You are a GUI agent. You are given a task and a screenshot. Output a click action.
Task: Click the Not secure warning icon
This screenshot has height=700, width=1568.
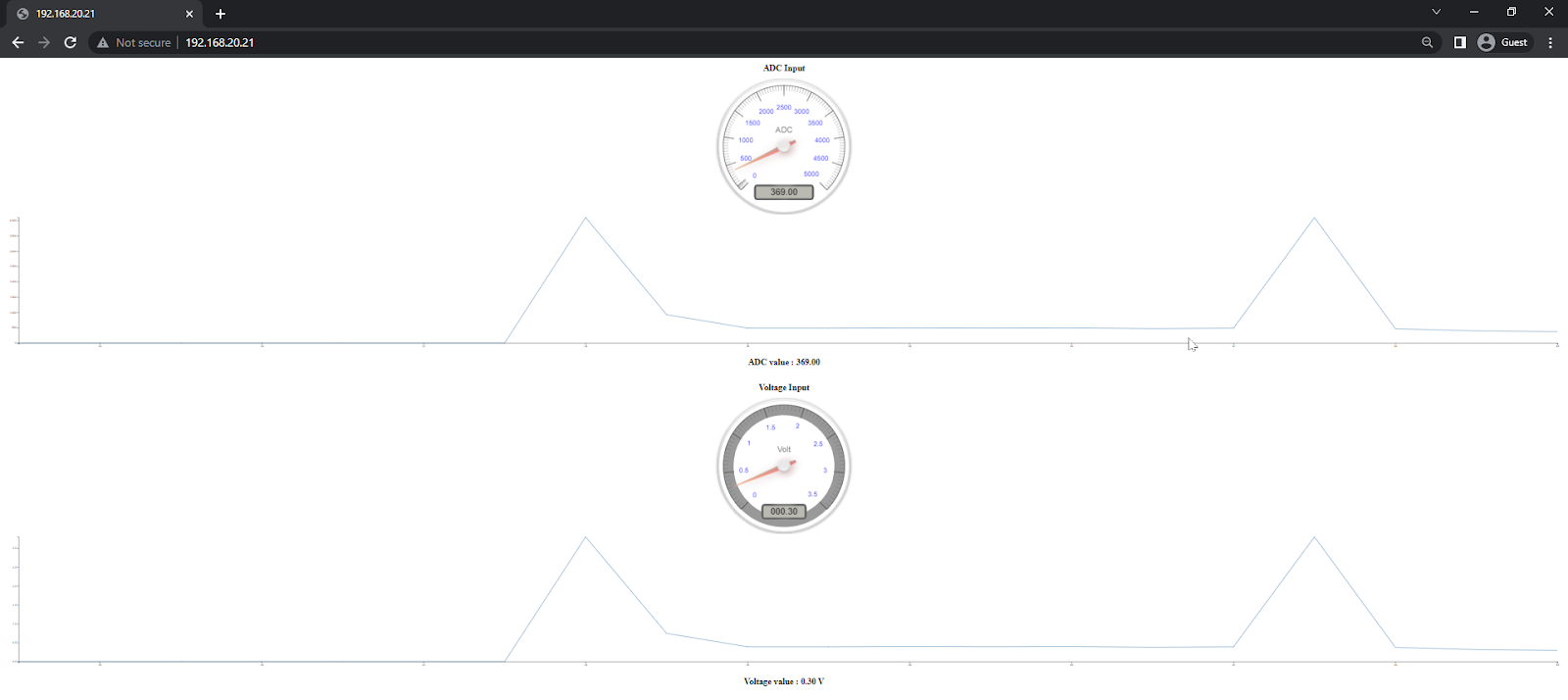pos(103,42)
